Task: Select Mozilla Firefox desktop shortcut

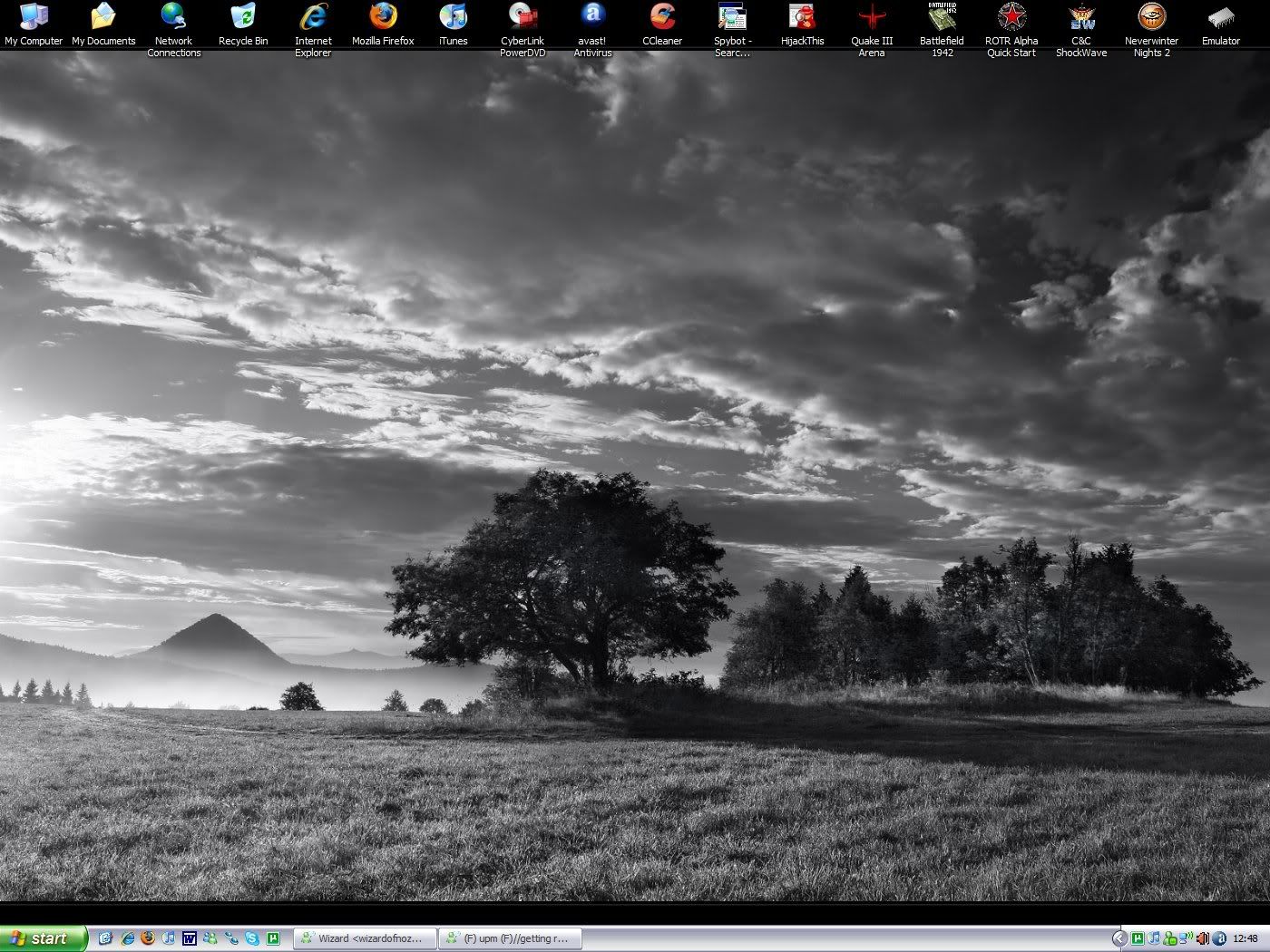Action: coord(383,24)
